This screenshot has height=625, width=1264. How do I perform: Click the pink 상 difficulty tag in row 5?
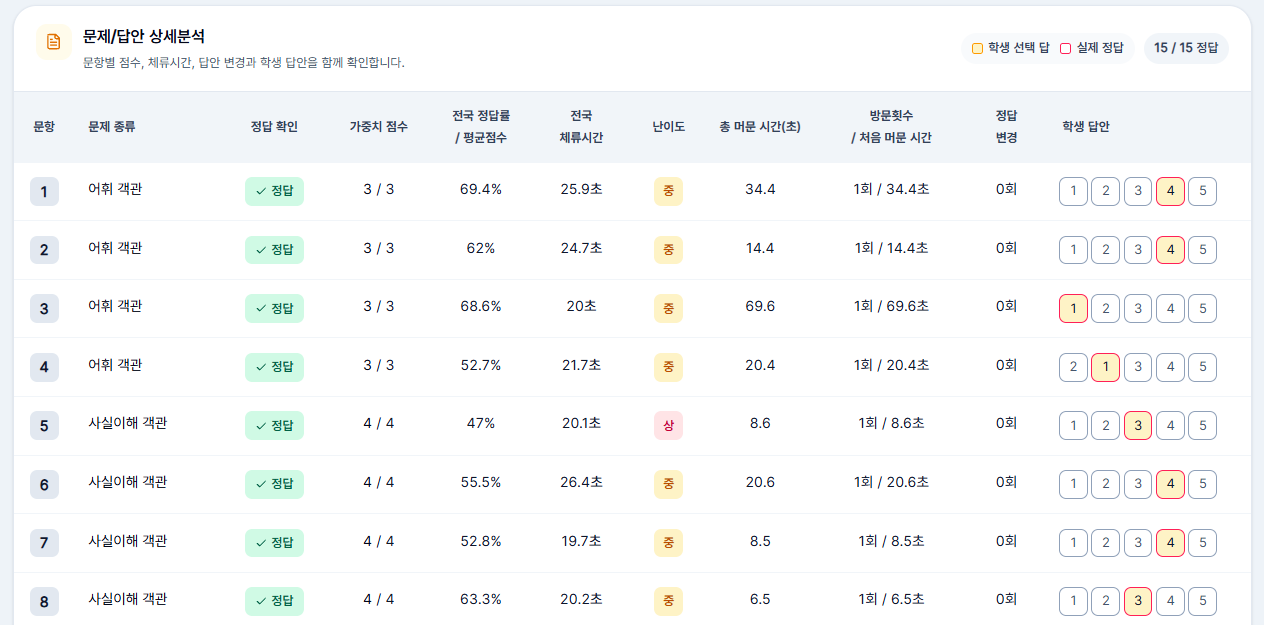click(x=668, y=426)
